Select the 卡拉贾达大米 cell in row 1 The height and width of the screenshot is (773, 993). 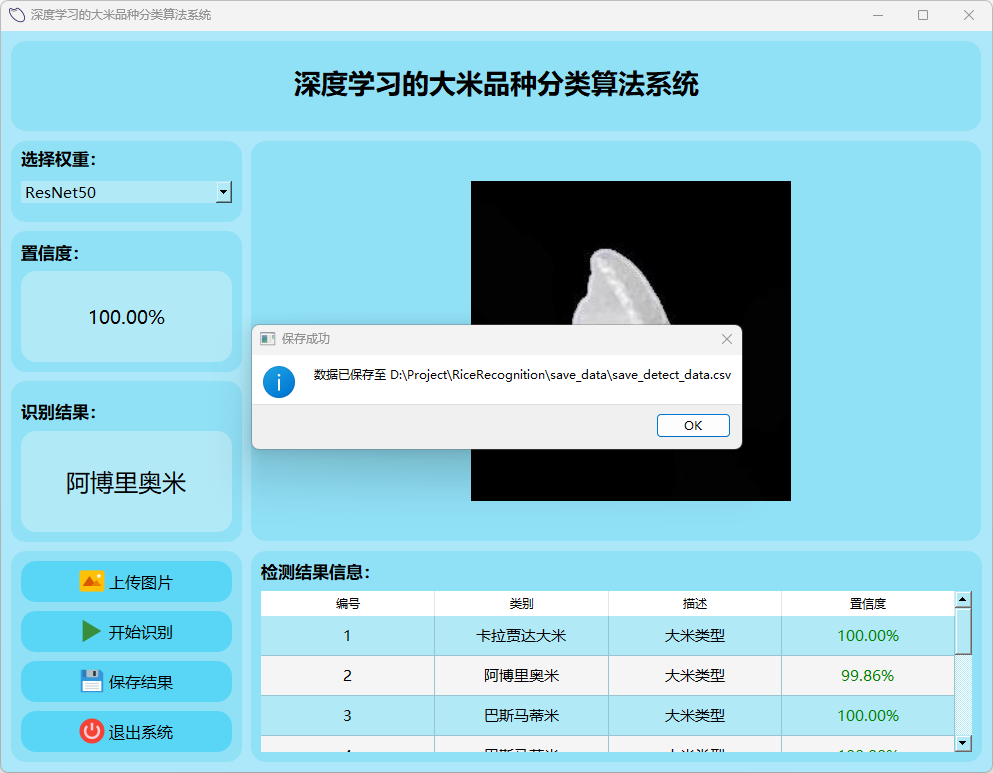tap(521, 636)
